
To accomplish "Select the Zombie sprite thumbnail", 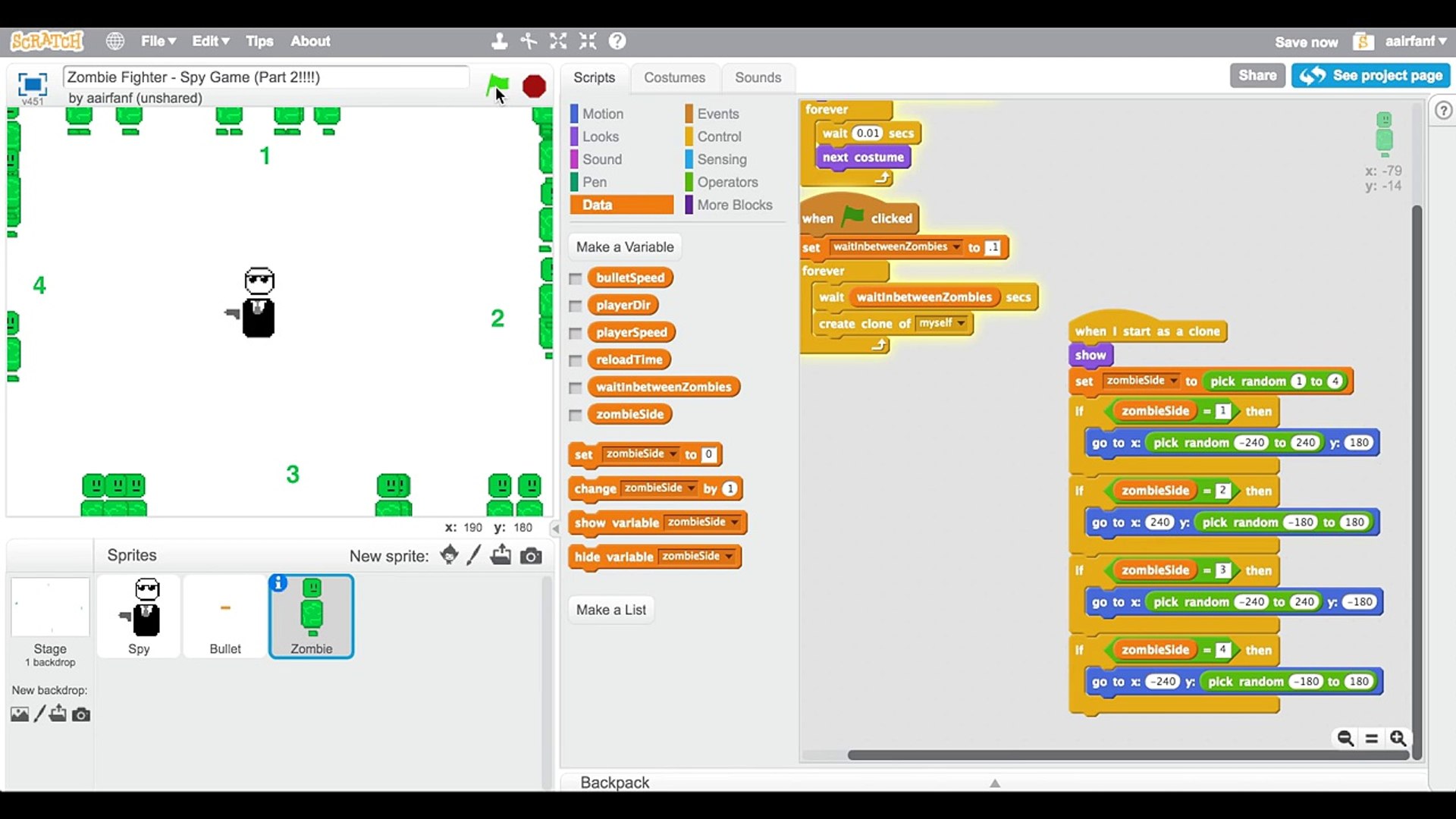I will (311, 614).
